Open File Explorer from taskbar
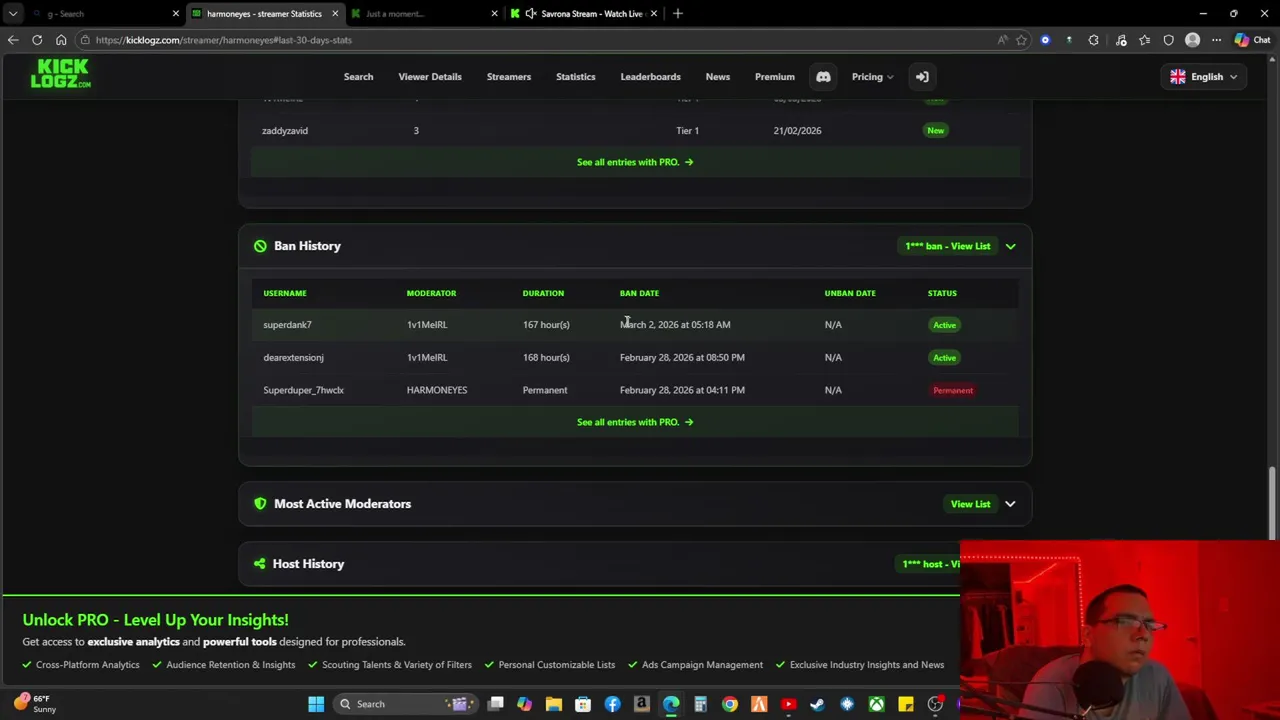 pyautogui.click(x=553, y=704)
